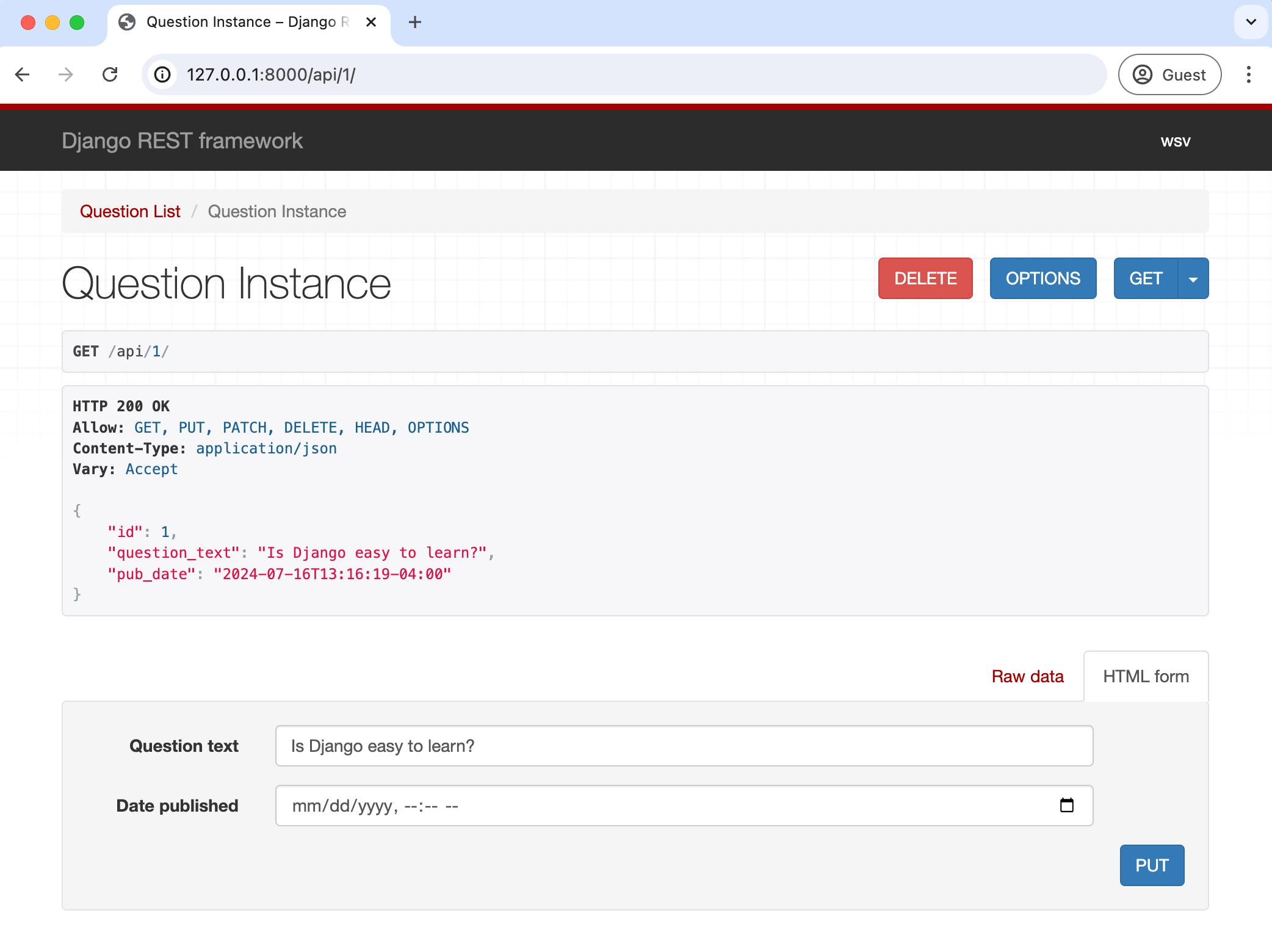Open the Django REST framework brand link
1272x952 pixels.
click(182, 141)
